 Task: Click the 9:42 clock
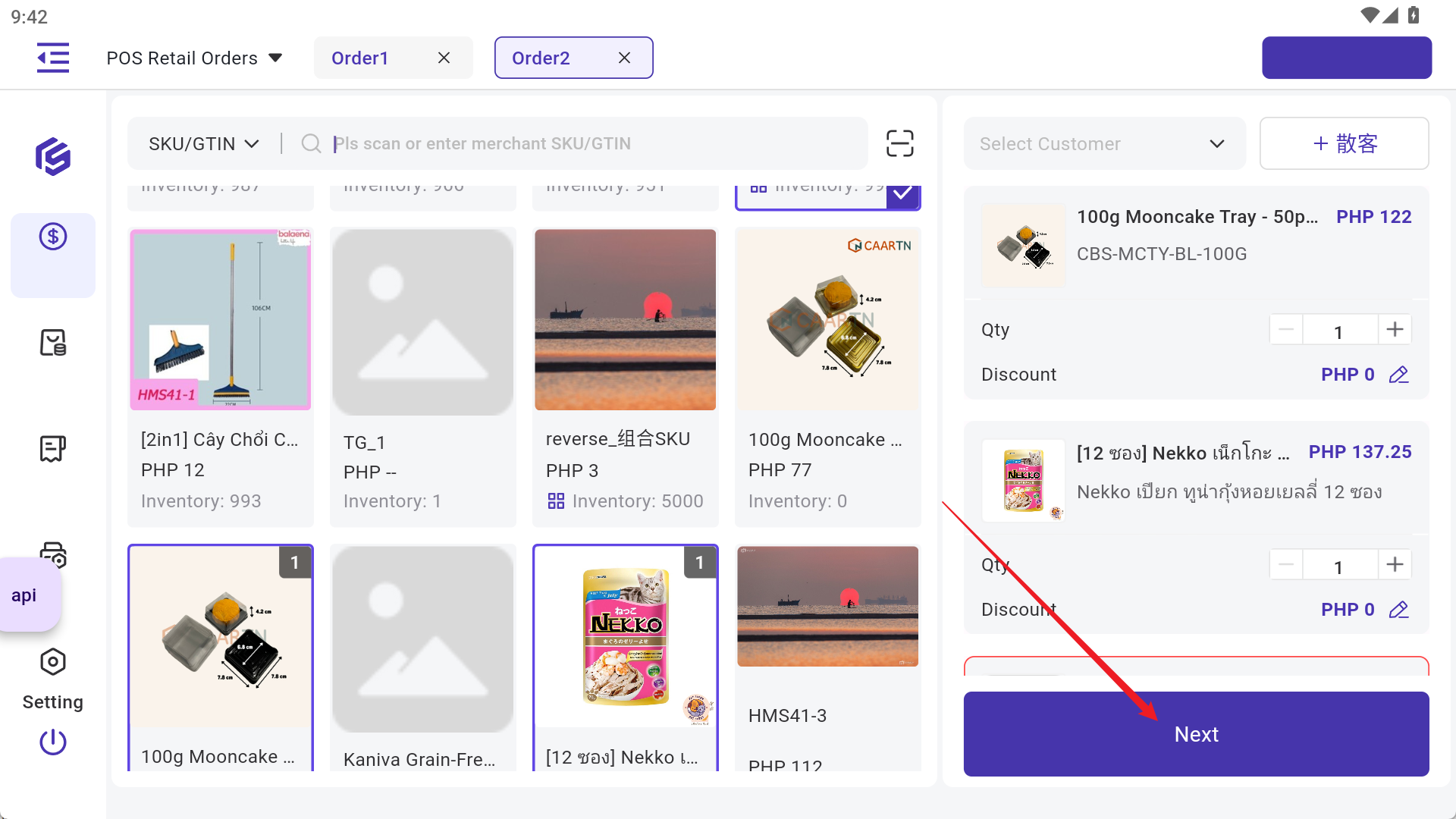pos(29,17)
